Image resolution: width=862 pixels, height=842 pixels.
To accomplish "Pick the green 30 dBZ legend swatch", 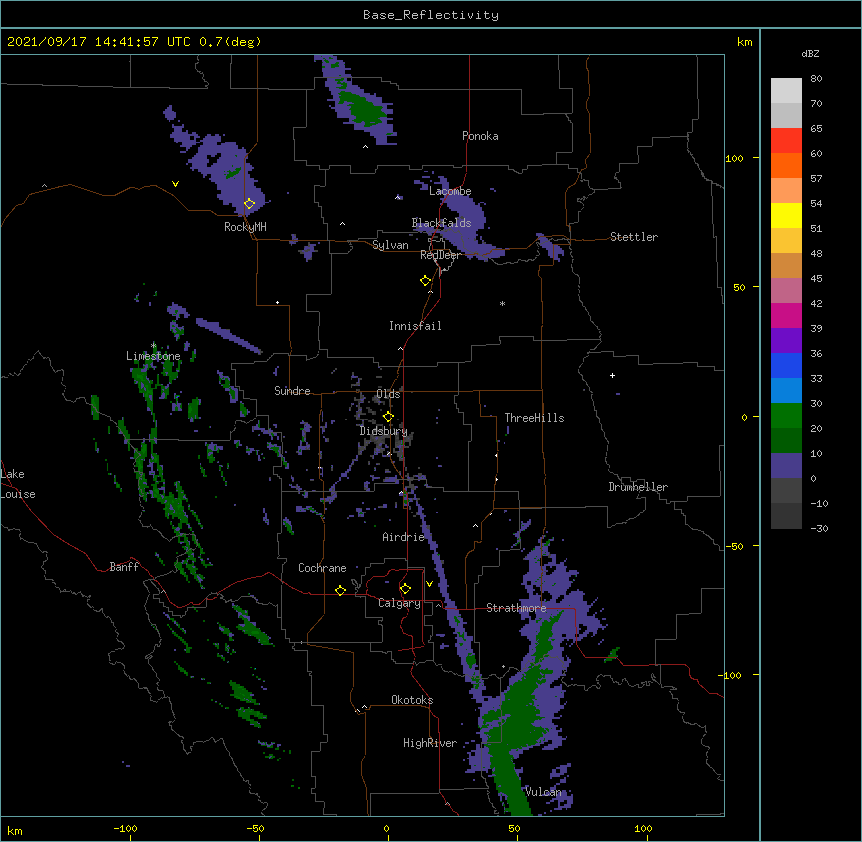I will [786, 416].
